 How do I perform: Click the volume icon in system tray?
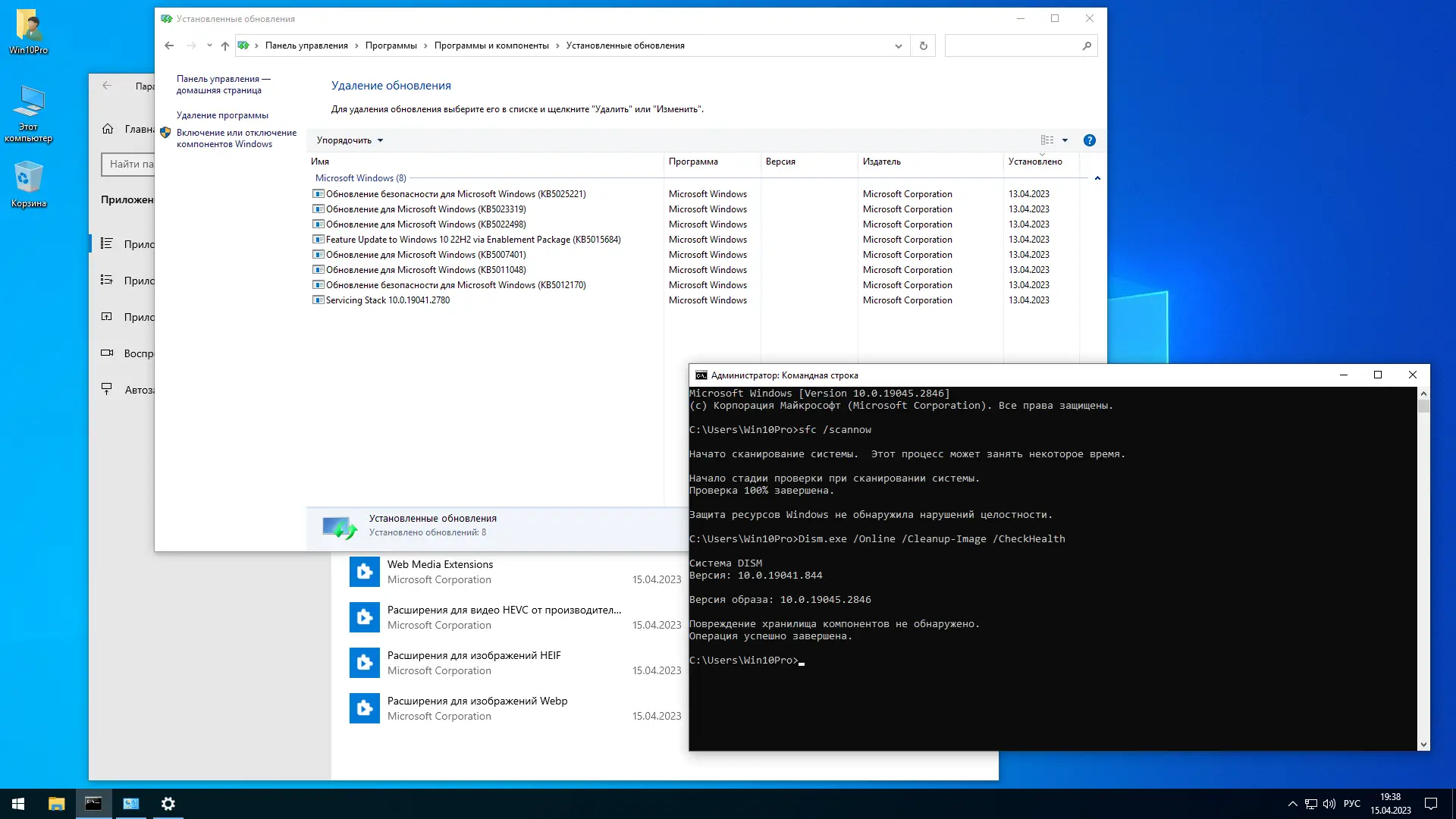tap(1329, 803)
